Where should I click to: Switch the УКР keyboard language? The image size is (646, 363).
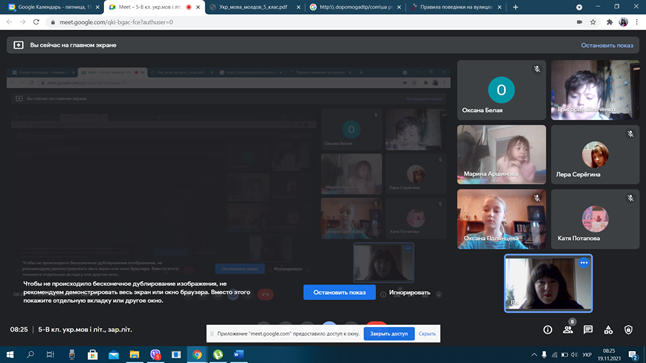point(587,355)
